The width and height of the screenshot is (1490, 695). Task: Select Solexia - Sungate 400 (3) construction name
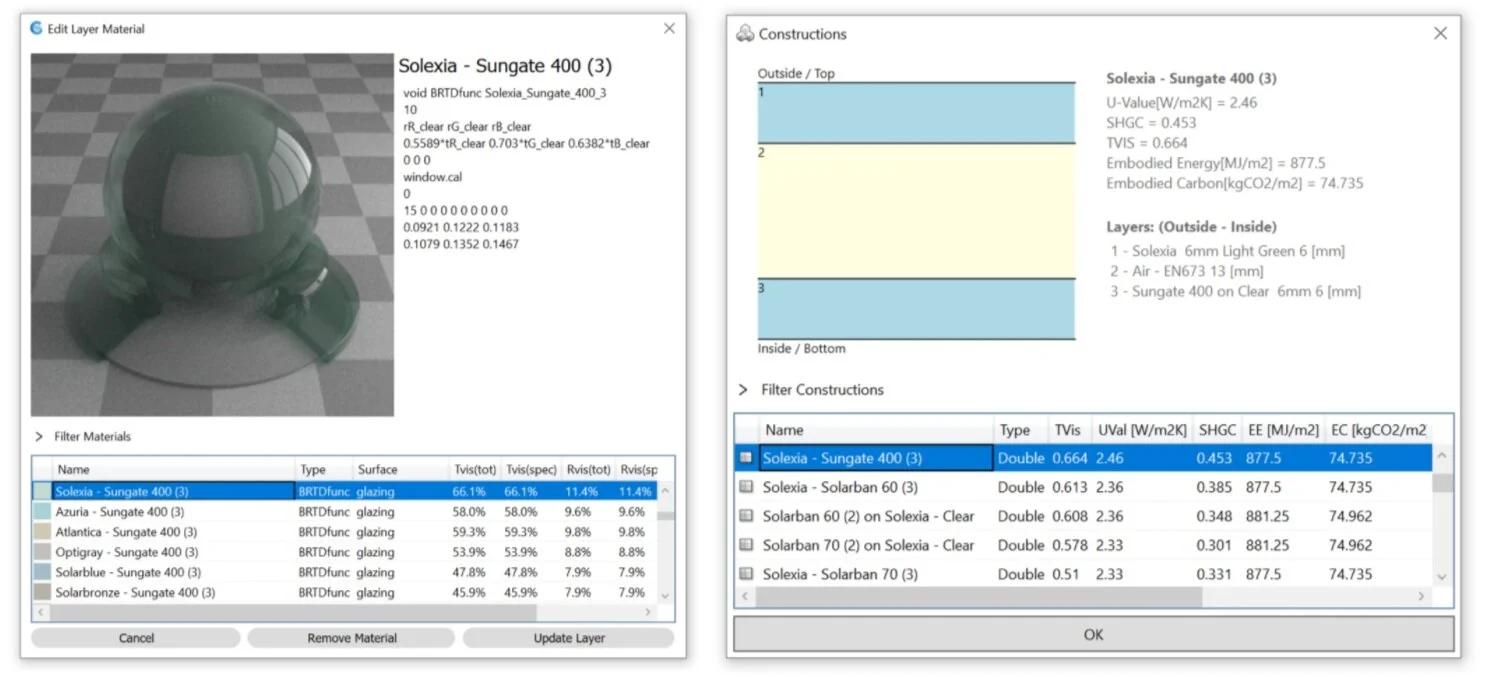[x=842, y=458]
